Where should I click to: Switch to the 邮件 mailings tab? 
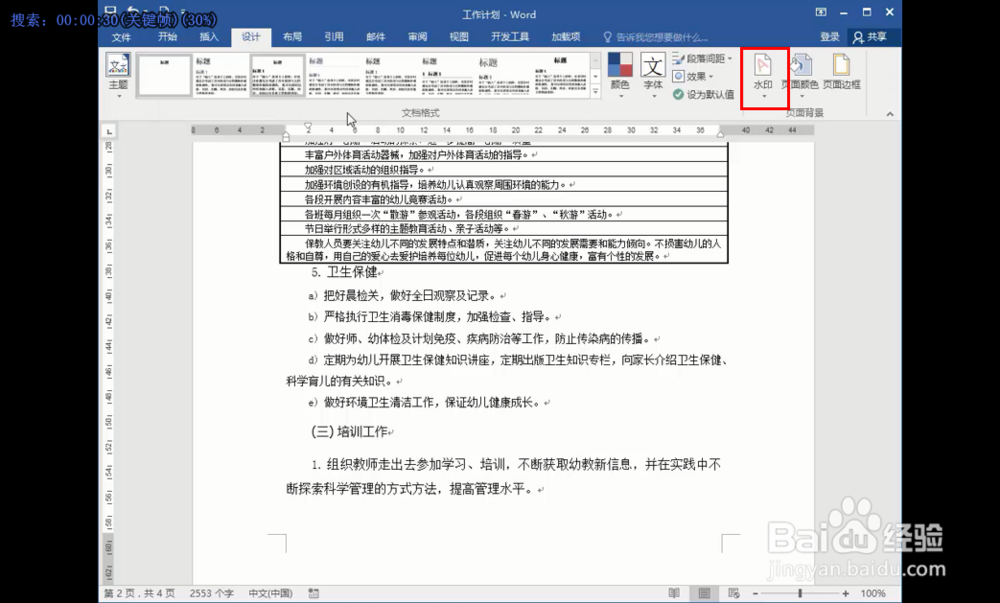coord(376,37)
